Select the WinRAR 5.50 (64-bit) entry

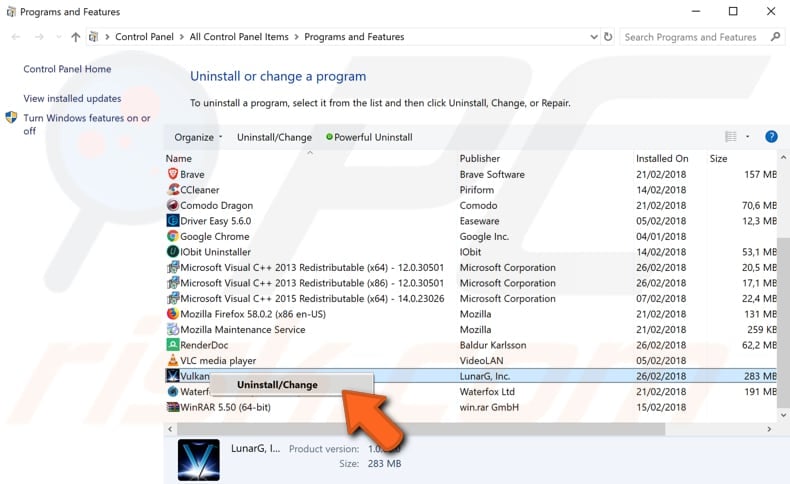(x=225, y=407)
